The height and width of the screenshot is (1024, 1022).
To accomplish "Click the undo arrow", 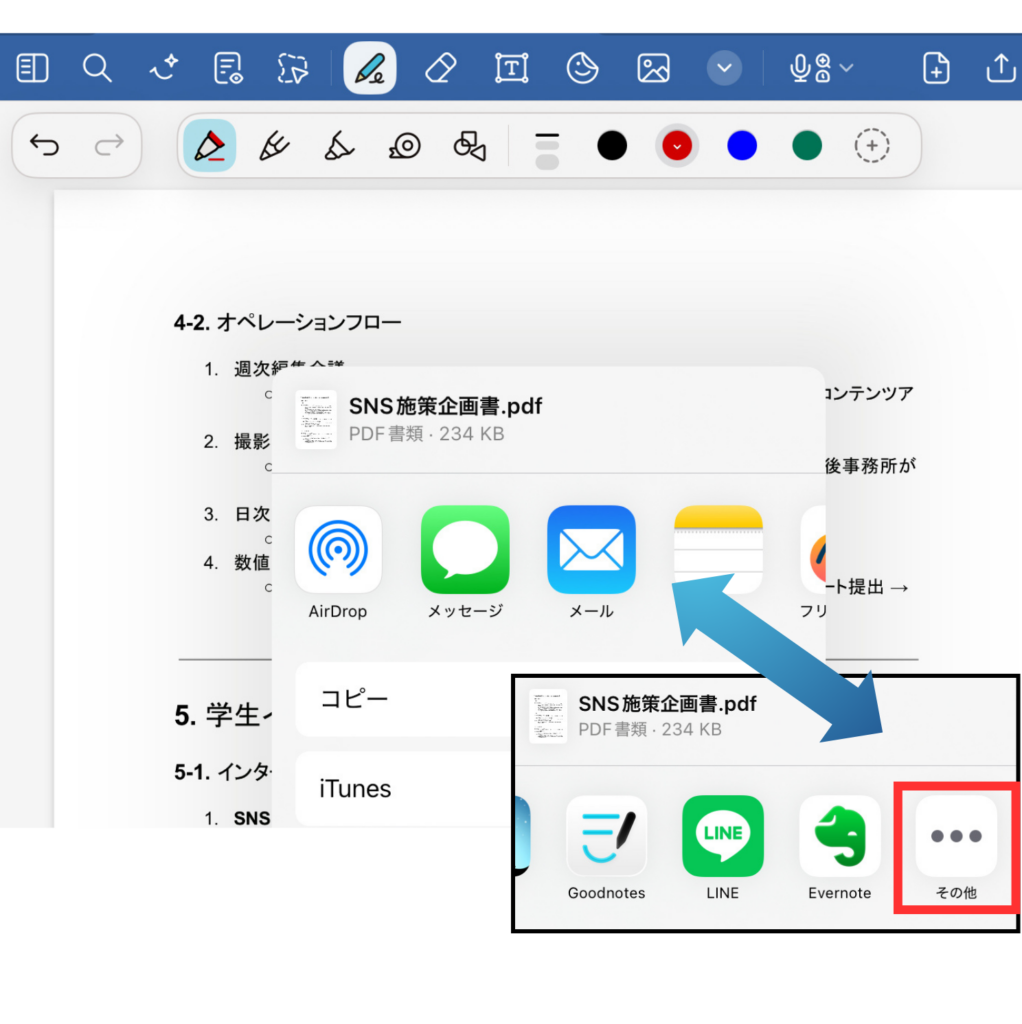I will click(x=44, y=146).
